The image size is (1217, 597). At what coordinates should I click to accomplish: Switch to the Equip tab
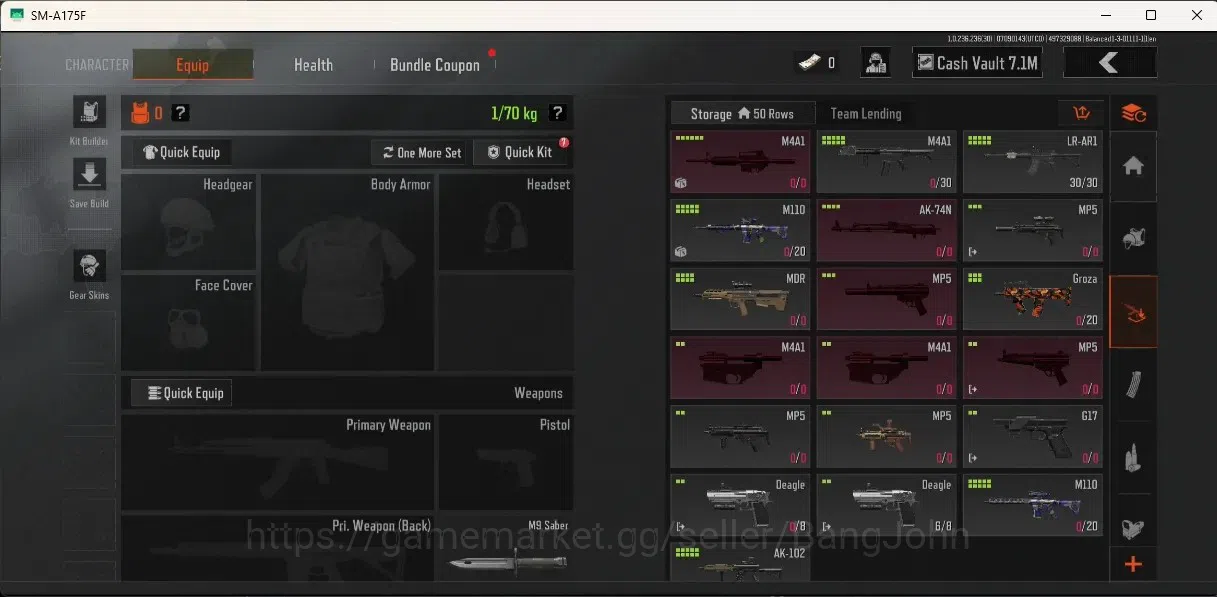coord(192,65)
